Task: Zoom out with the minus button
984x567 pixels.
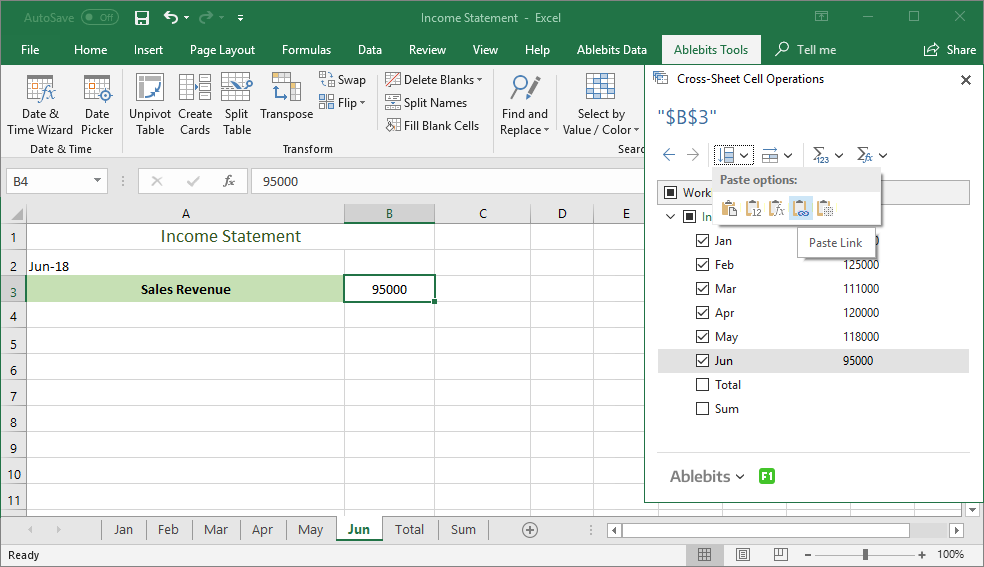Action: coord(808,554)
